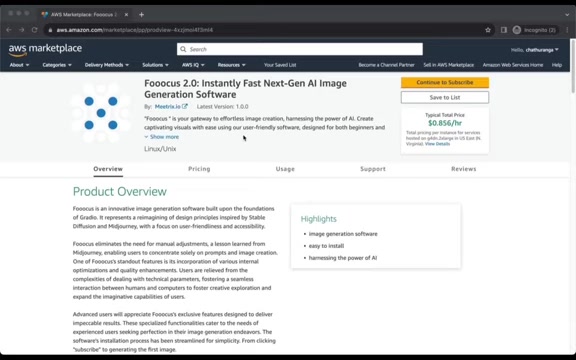
Task: Click the Linux/Unix platform label
Action: coord(160,149)
